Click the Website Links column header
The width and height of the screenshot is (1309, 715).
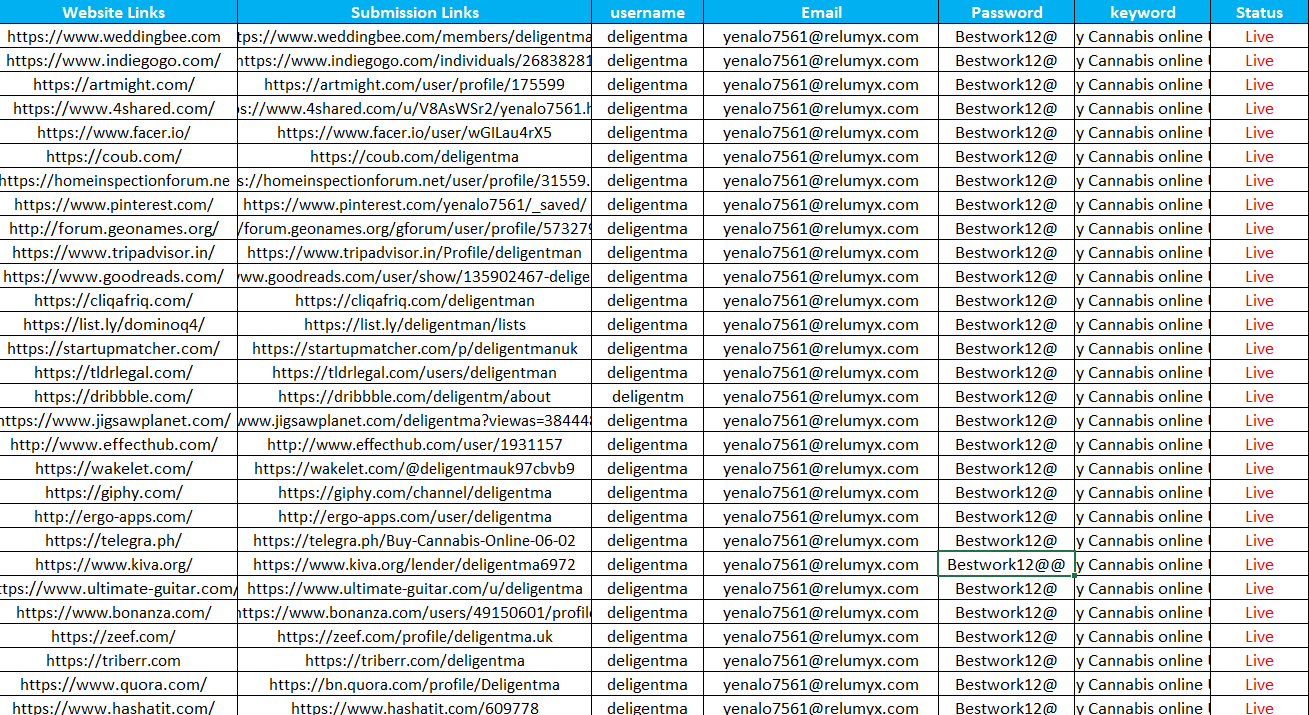point(113,12)
